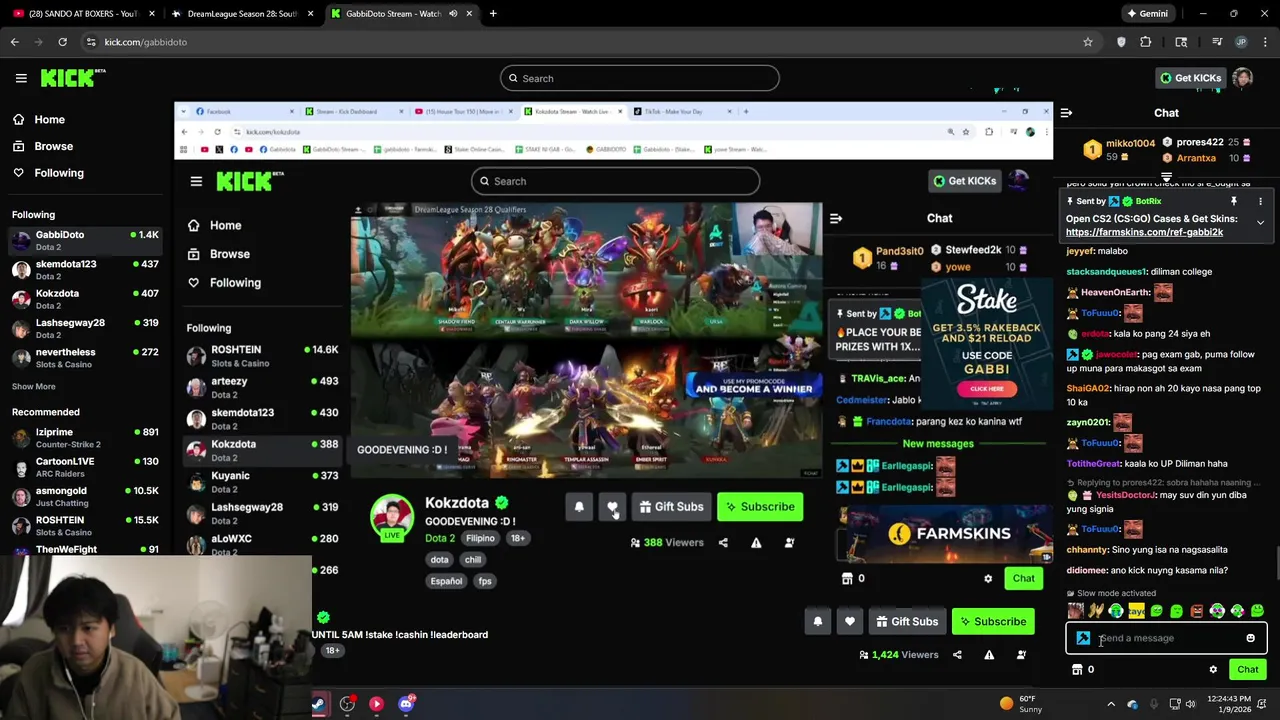This screenshot has height=720, width=1280.
Task: Select nevertheless channel in Following list
Action: point(86,358)
